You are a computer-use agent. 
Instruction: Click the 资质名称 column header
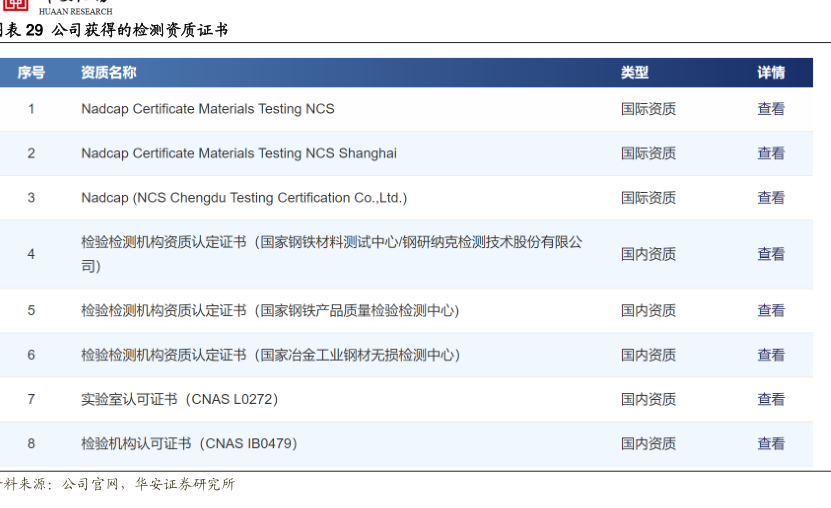pos(108,72)
